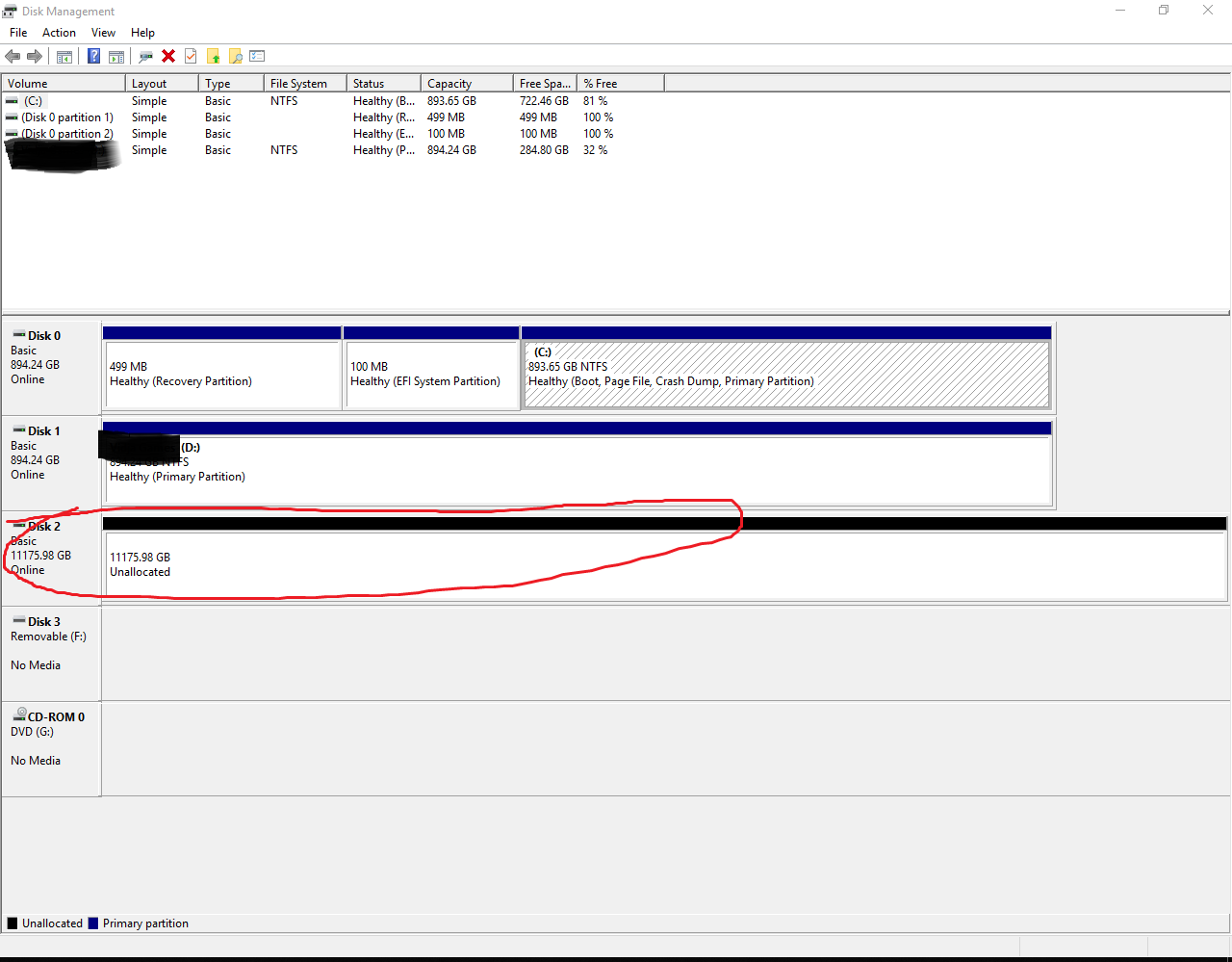Click the black Unallocated legend swatch
Screen dimensions: 1232x962
click(x=13, y=923)
